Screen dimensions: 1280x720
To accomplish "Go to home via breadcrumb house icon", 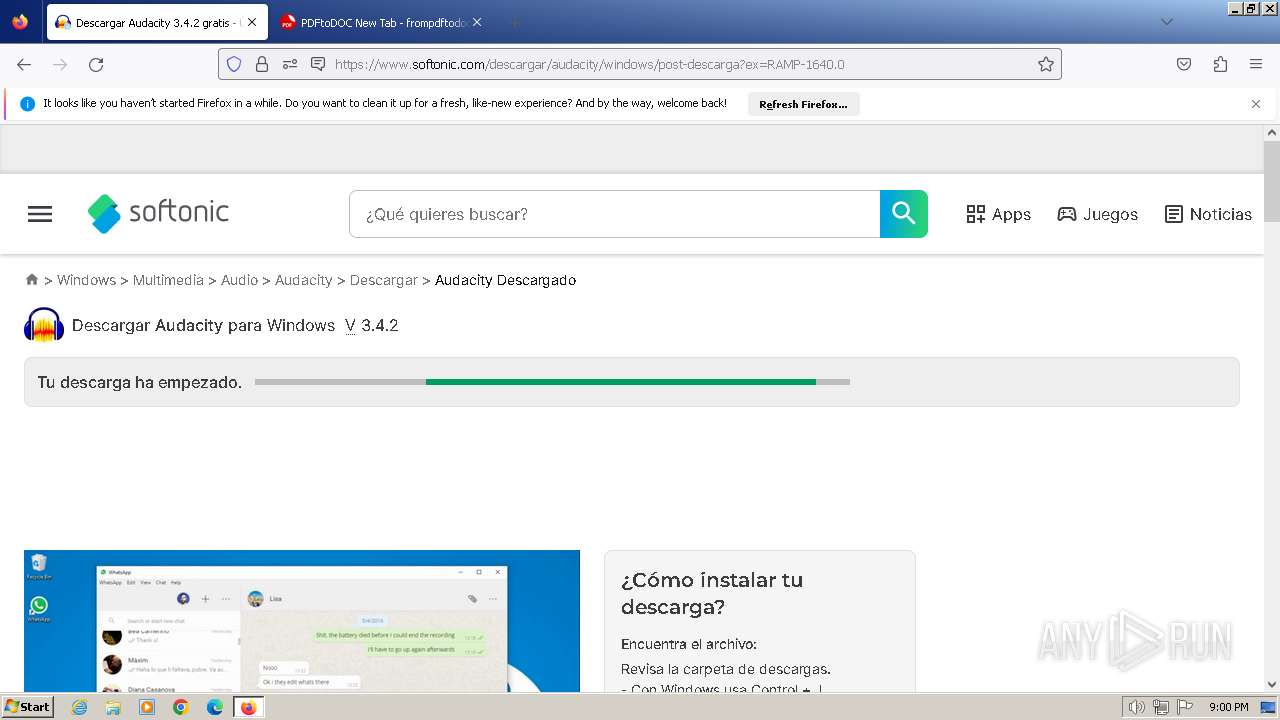I will coord(32,280).
